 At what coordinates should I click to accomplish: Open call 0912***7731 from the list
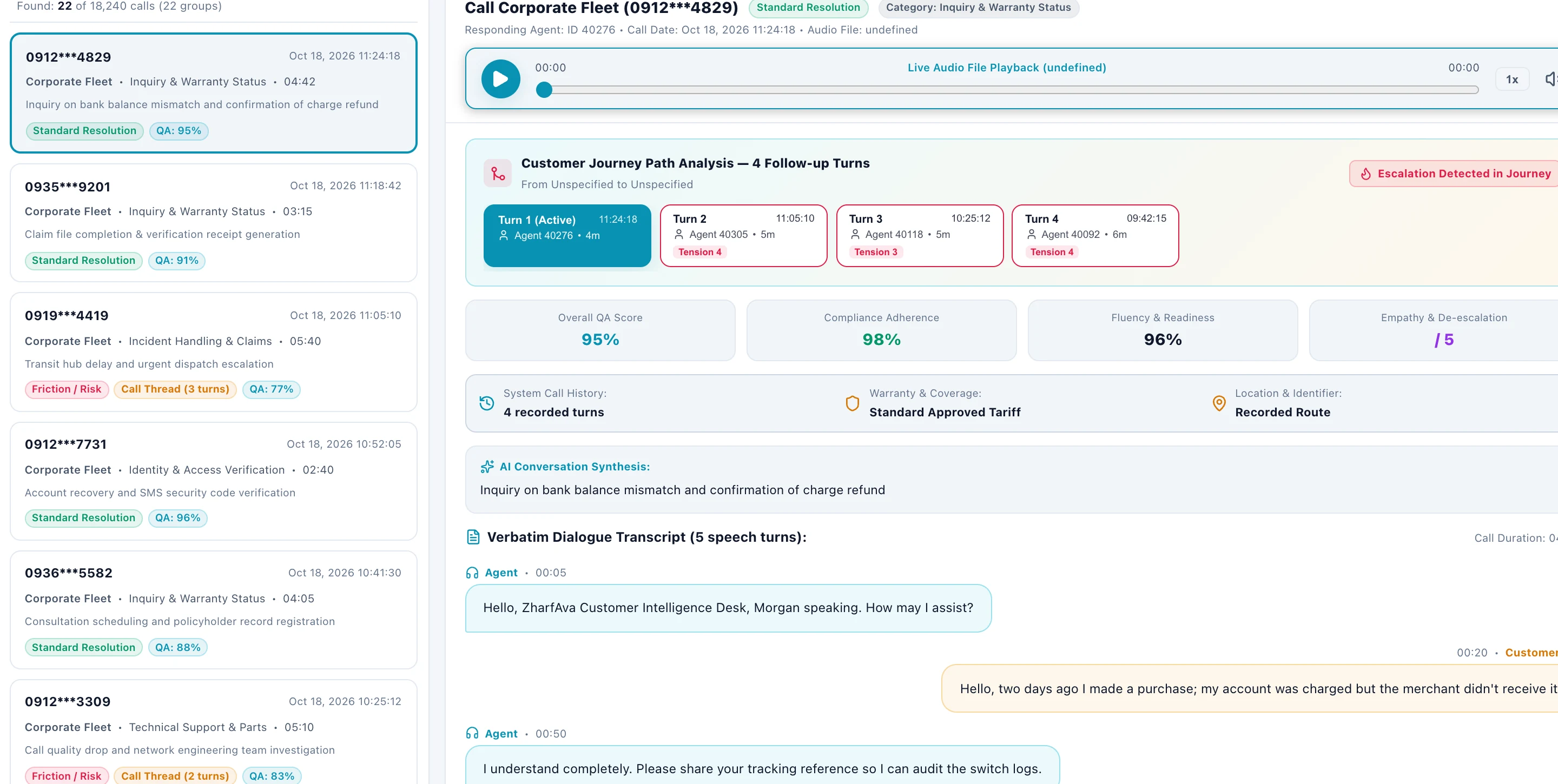tap(214, 481)
